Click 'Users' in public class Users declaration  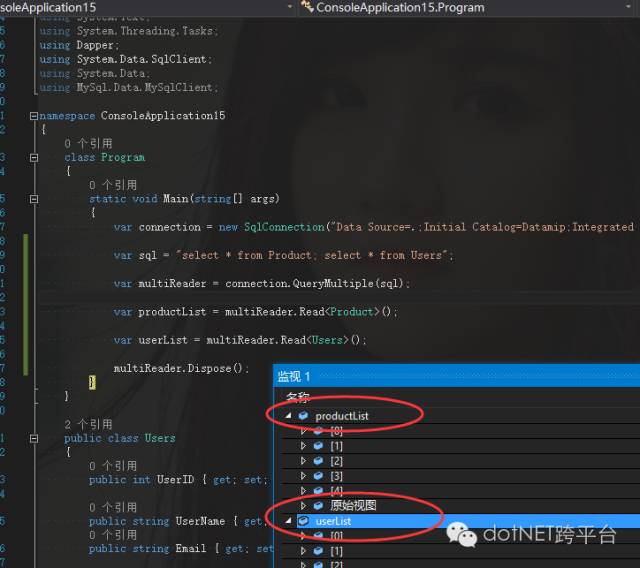pyautogui.click(x=160, y=438)
